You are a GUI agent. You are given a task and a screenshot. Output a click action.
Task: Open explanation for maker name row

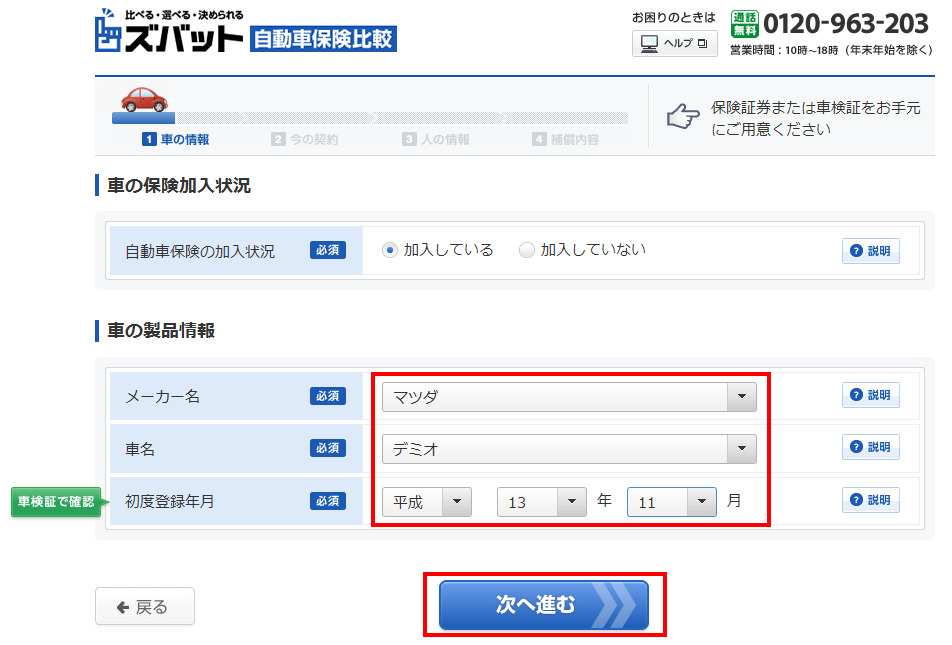[869, 395]
